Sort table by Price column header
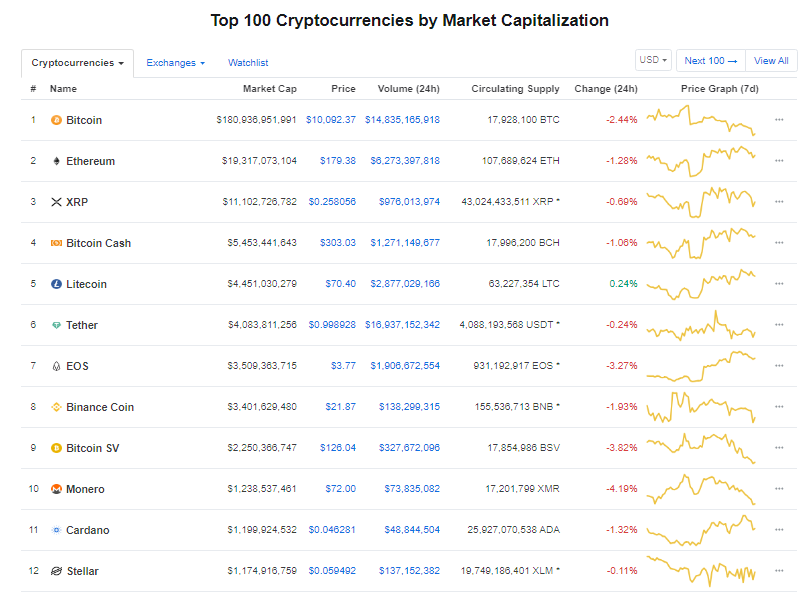The width and height of the screenshot is (812, 593). (x=343, y=89)
